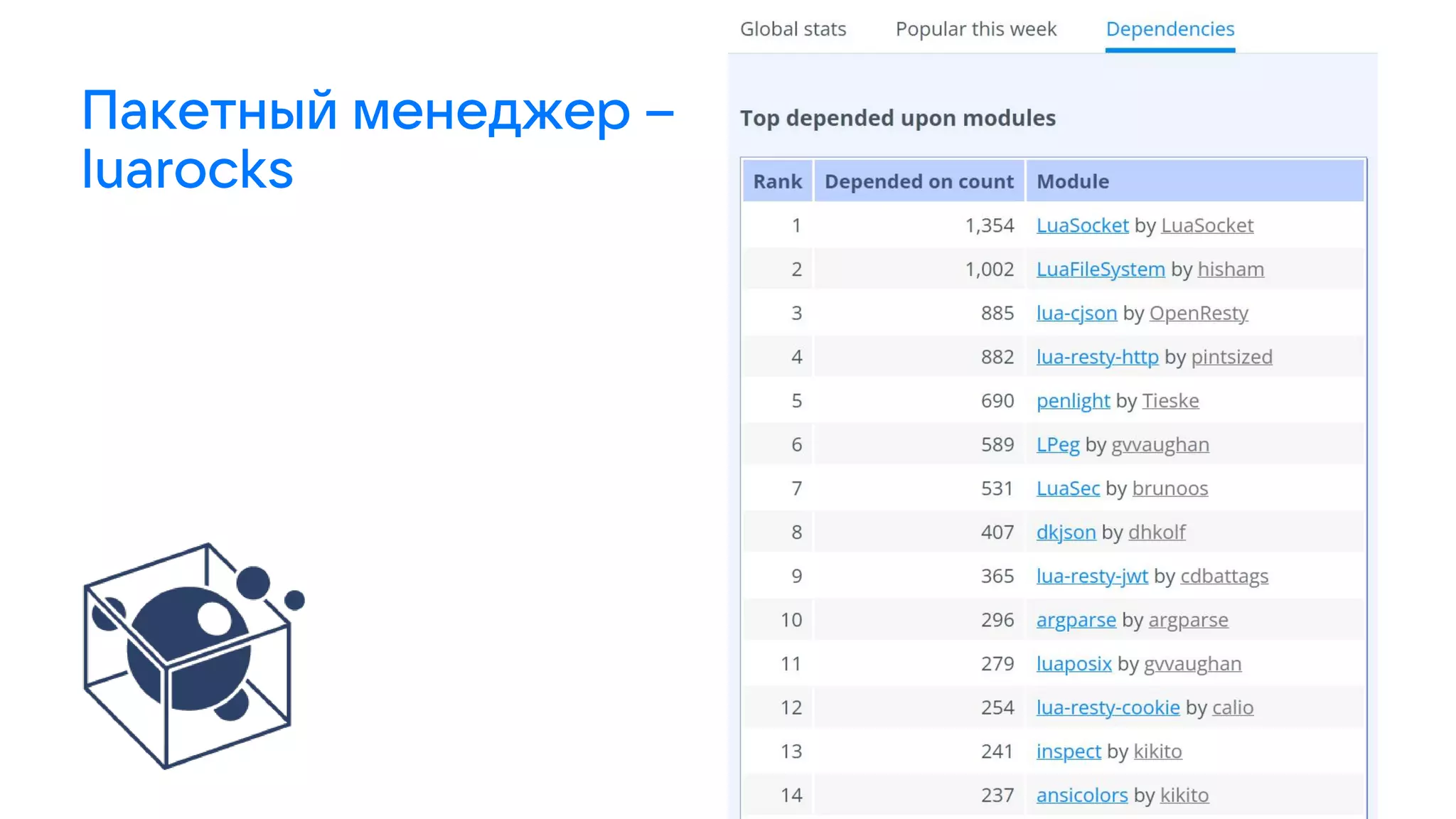The image size is (1456, 819).
Task: Open the lua-resty-http module link
Action: [x=1097, y=357]
